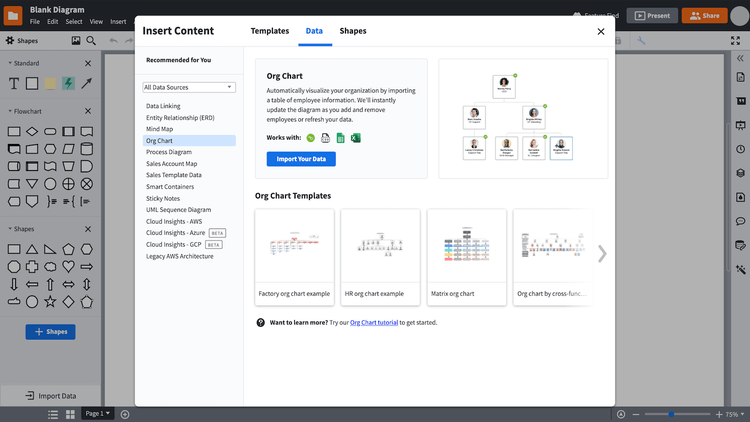Open the File menu
This screenshot has width=750, height=422.
(x=35, y=22)
